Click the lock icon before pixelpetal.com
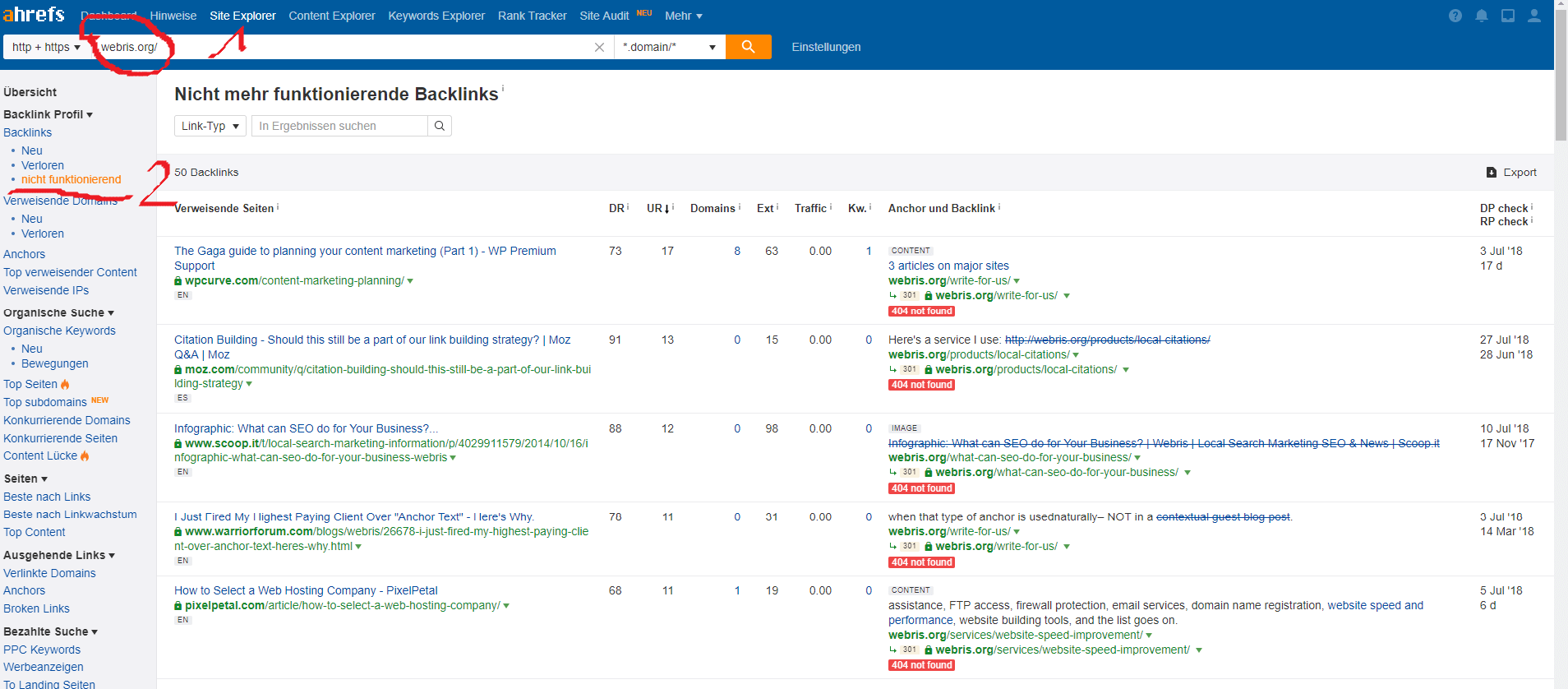The height and width of the screenshot is (689, 1568). pos(178,606)
